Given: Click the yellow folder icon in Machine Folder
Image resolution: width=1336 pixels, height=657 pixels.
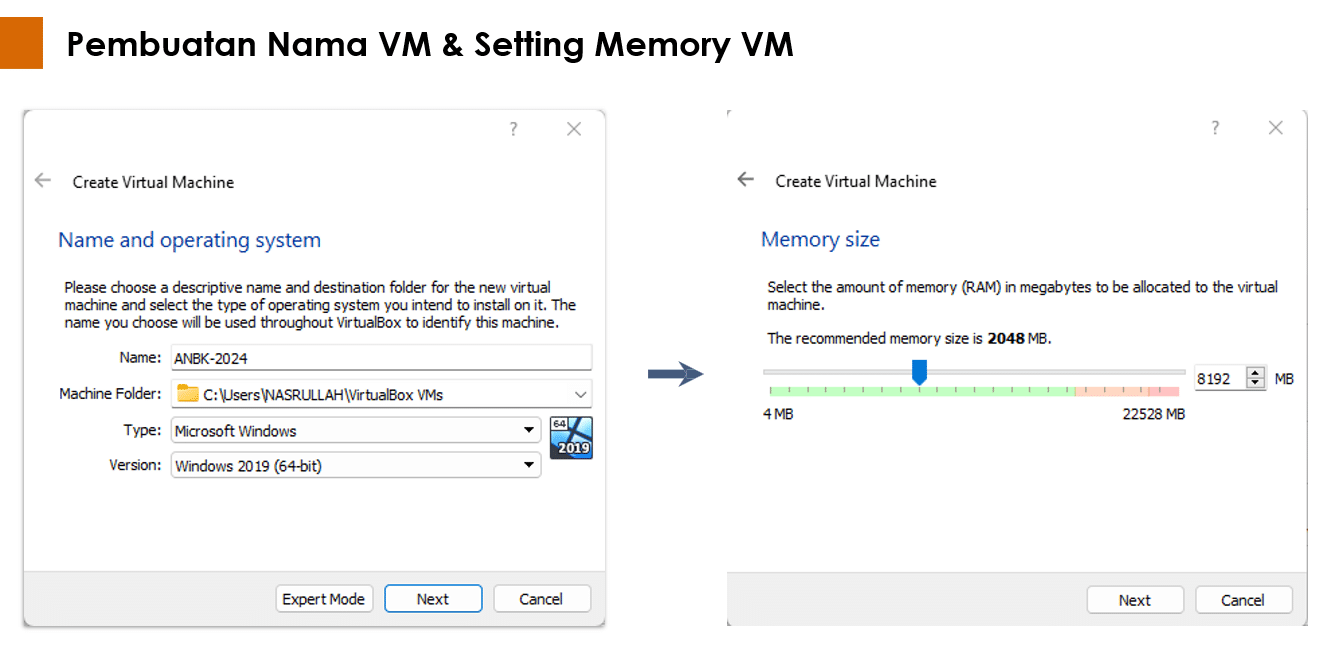Looking at the screenshot, I should click(188, 393).
